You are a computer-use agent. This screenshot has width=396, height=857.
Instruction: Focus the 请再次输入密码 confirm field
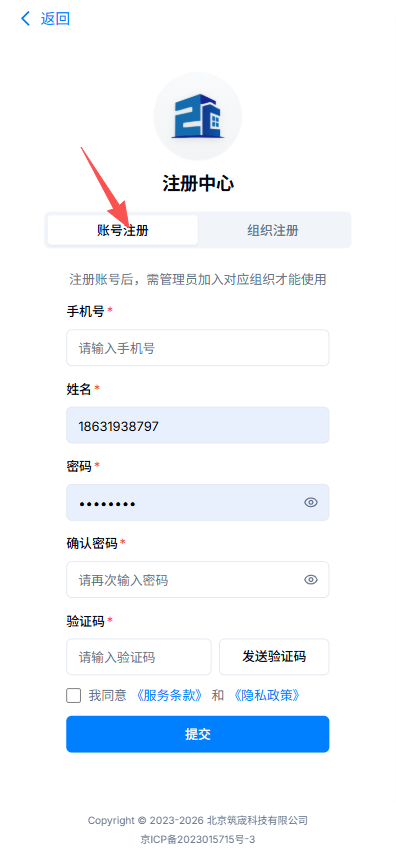coord(198,580)
